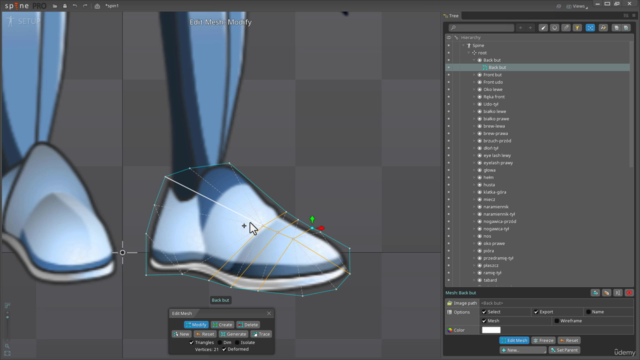Enable the Isolate checkbox
The image size is (640, 360).
click(x=237, y=342)
